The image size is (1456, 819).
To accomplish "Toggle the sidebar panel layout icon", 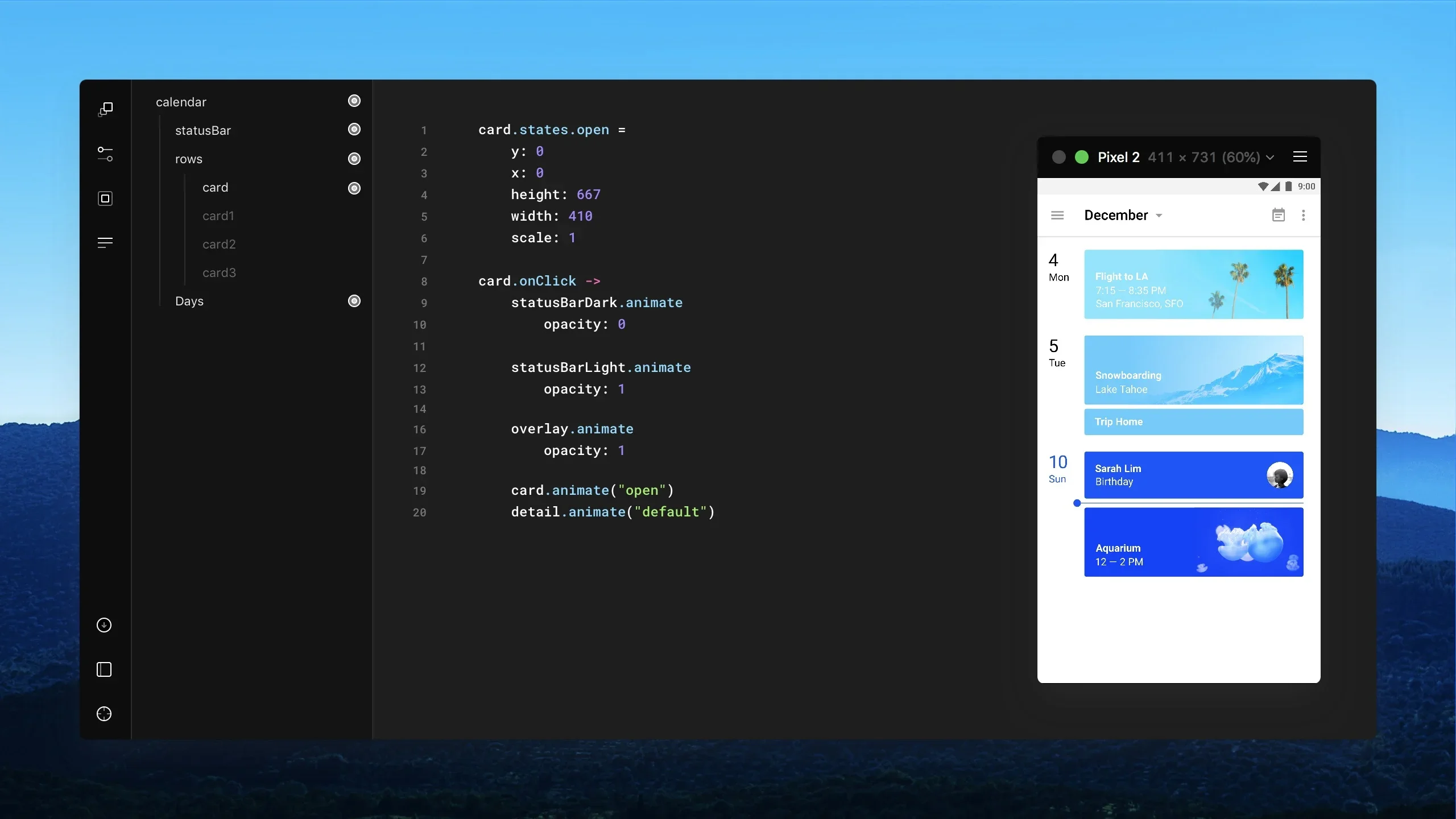I will [104, 669].
